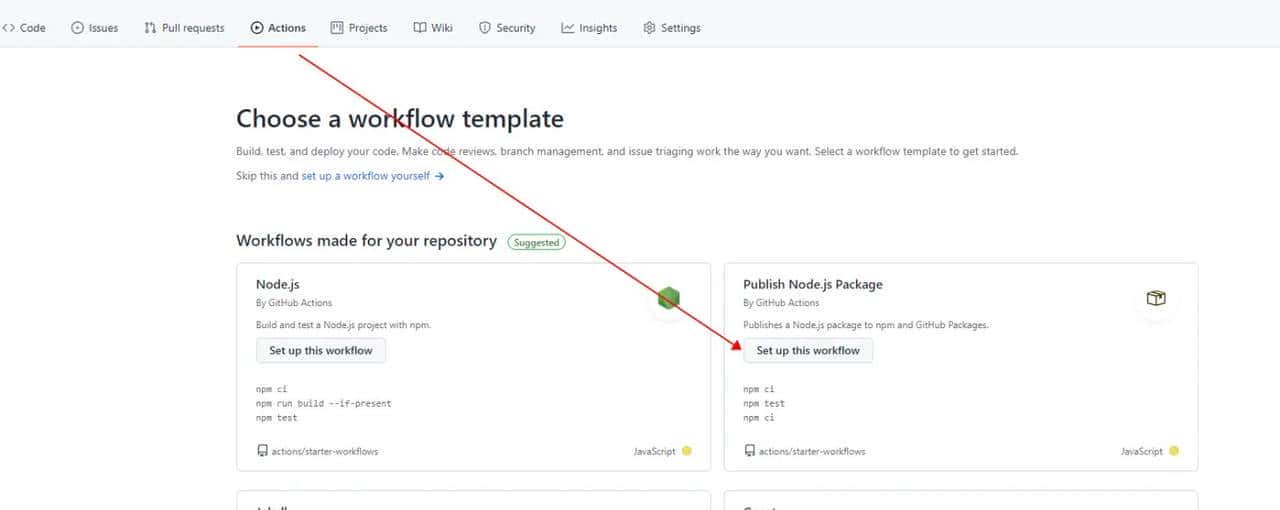The height and width of the screenshot is (510, 1280).
Task: Click the yellow JavaScript dot on the Node.js card
Action: 687,451
